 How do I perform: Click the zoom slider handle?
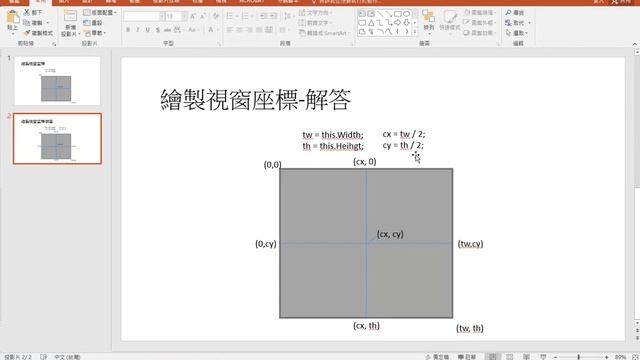pos(578,357)
